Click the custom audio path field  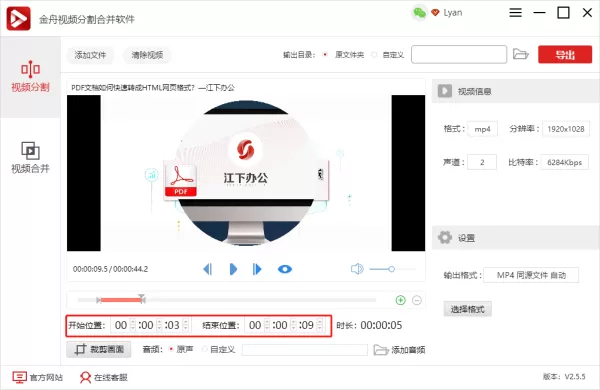pos(305,350)
